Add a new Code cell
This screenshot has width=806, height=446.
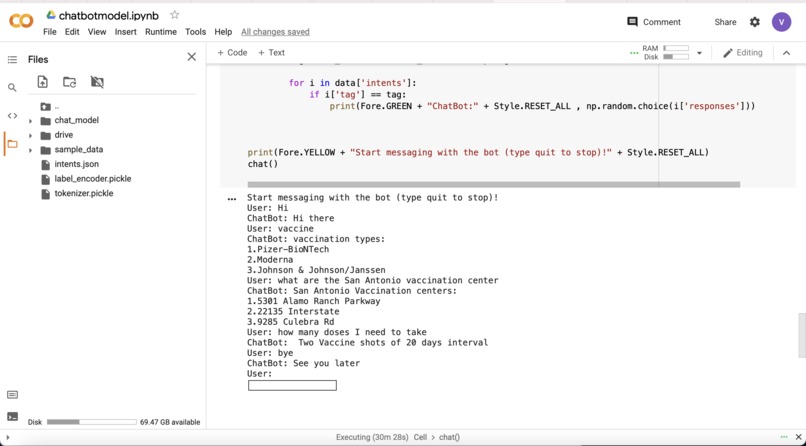(232, 52)
